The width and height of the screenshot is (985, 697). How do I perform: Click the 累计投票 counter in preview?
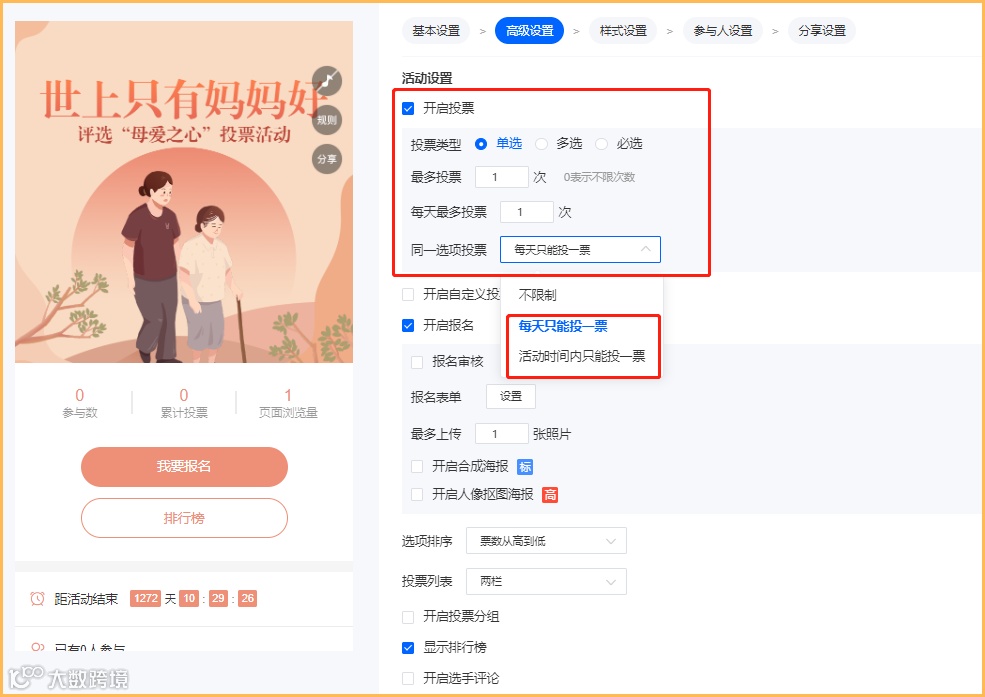184,403
